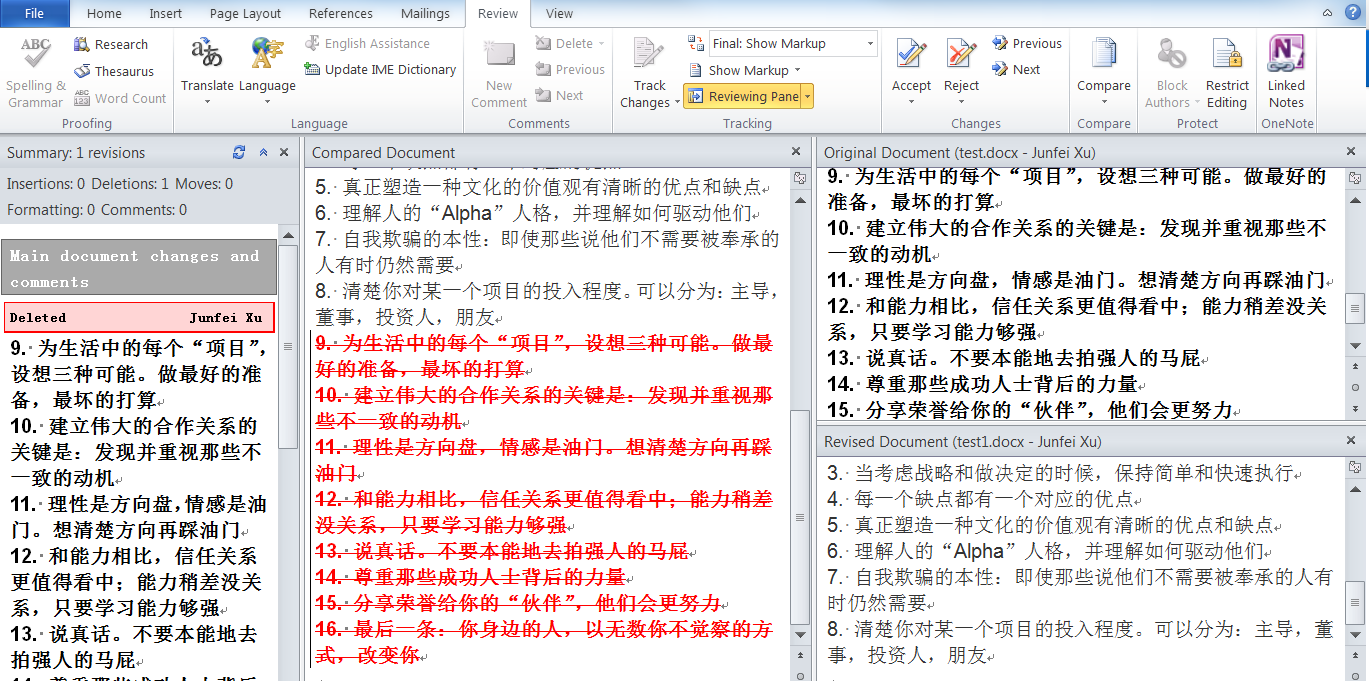Accept the tracked change

tap(911, 60)
